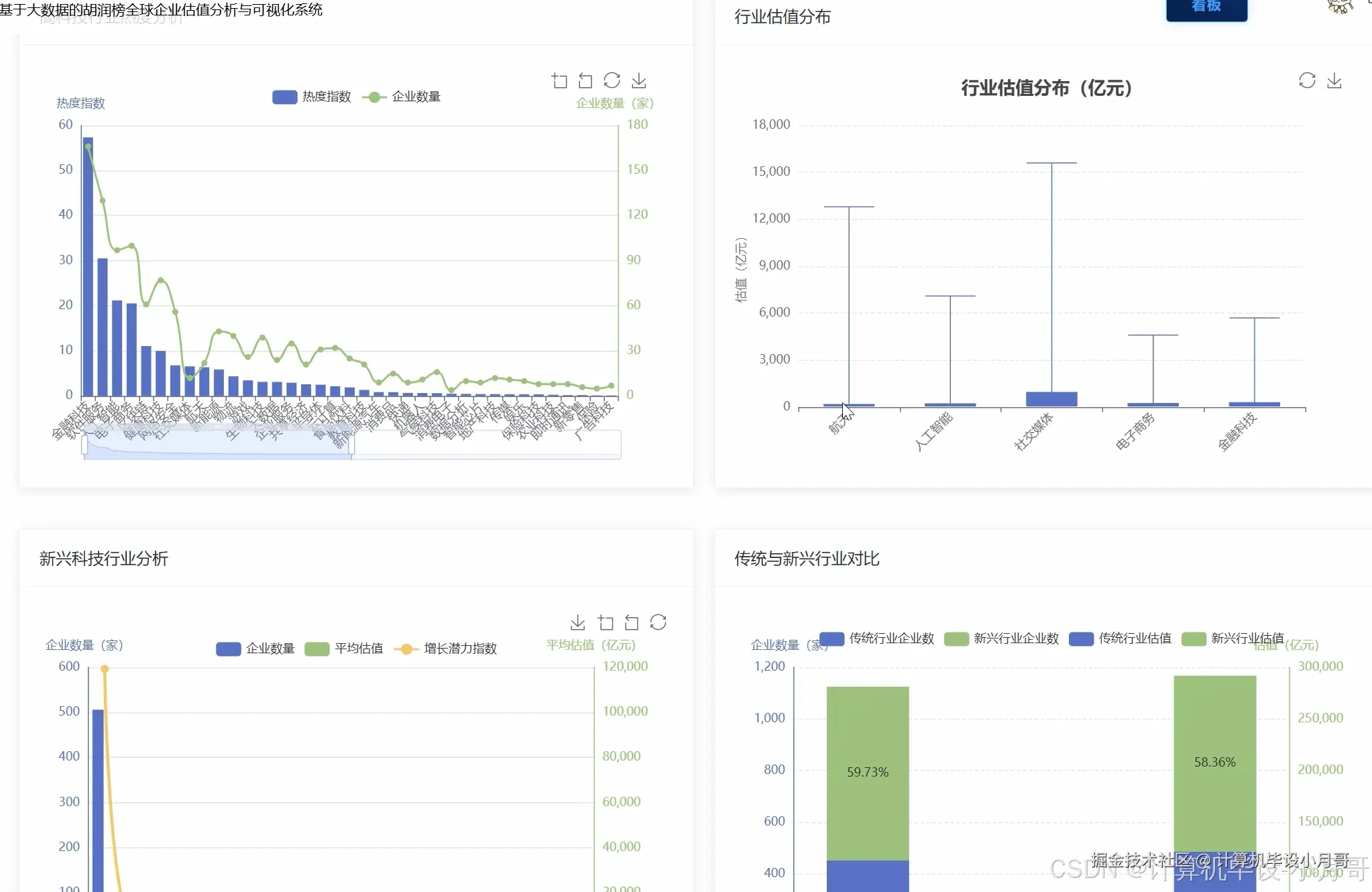Click the 社交媒体 boxplot bar
Viewport: 1372px width, 892px height.
(x=1051, y=399)
